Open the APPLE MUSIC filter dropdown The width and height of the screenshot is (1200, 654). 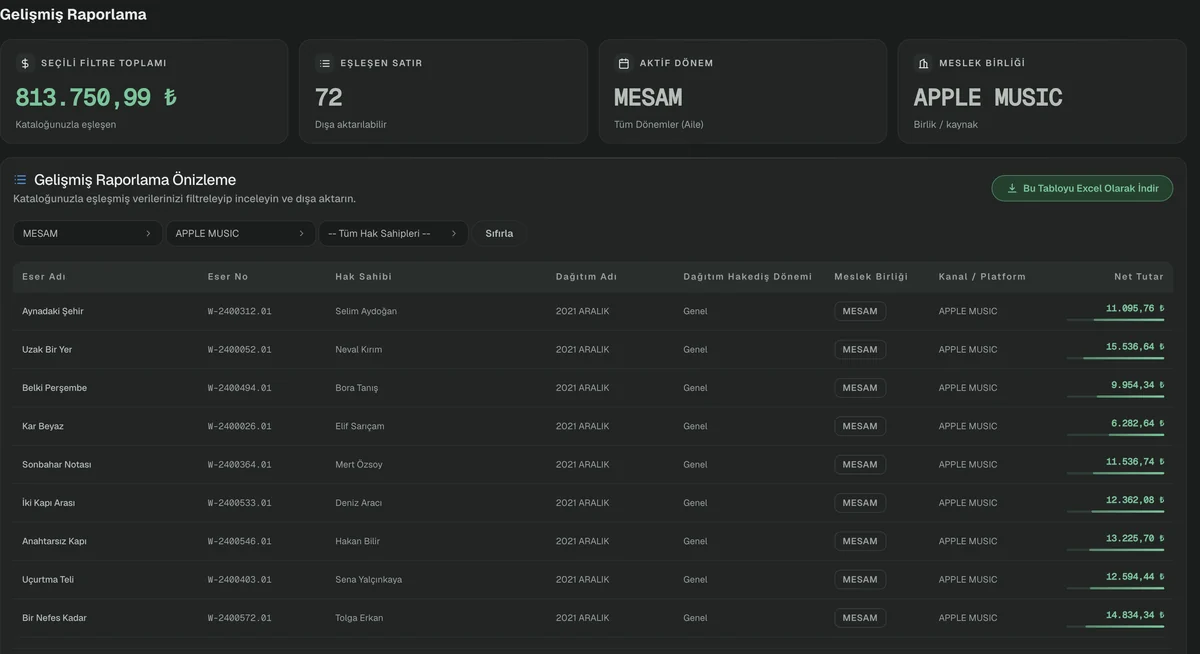(x=240, y=233)
